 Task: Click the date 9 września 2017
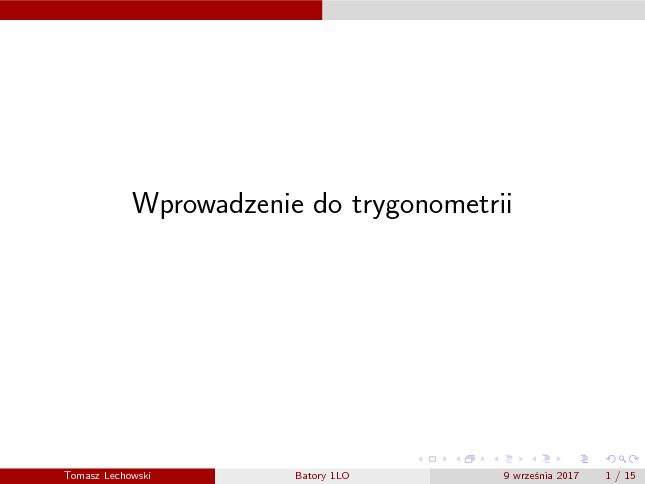(541, 476)
